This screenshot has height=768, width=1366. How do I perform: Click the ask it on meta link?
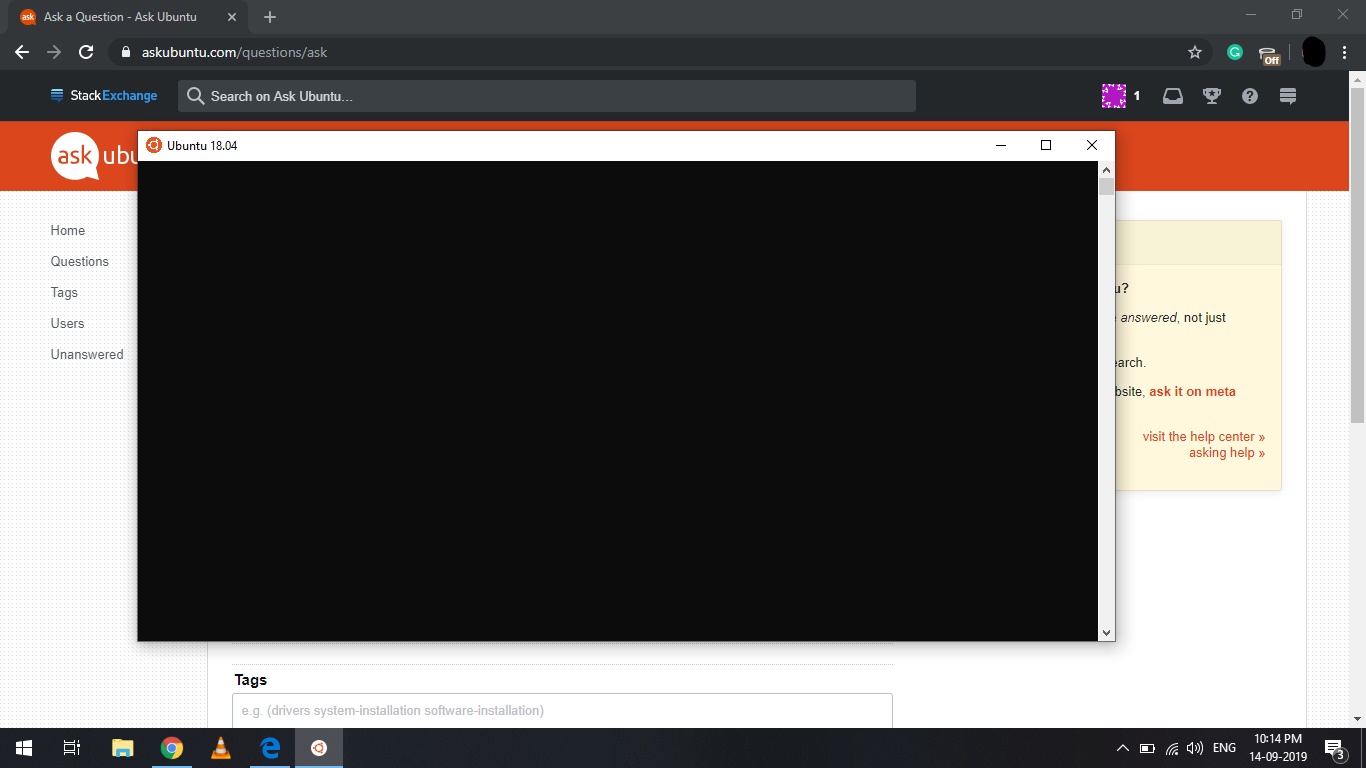point(1192,391)
